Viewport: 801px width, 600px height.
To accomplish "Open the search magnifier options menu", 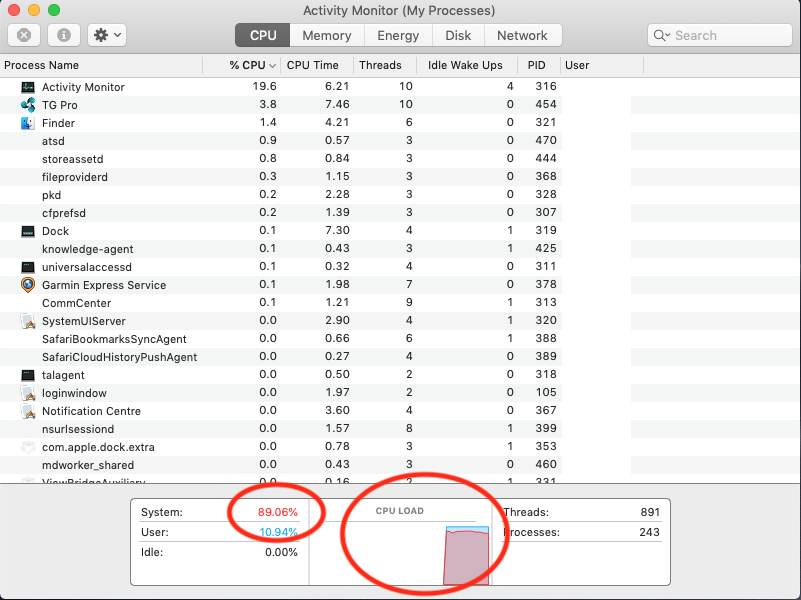I will [662, 35].
